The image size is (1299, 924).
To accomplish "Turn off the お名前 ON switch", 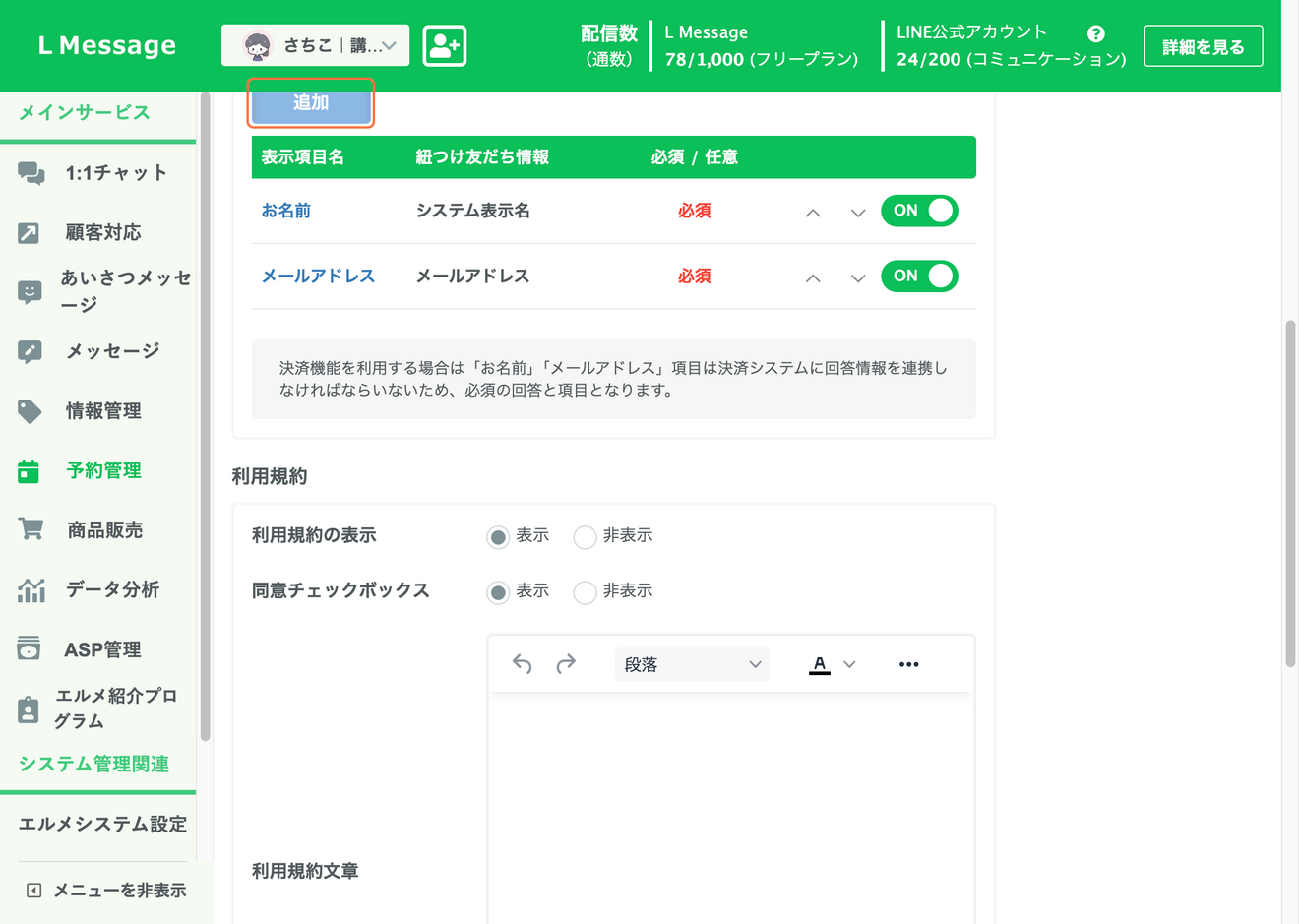I will pyautogui.click(x=918, y=211).
